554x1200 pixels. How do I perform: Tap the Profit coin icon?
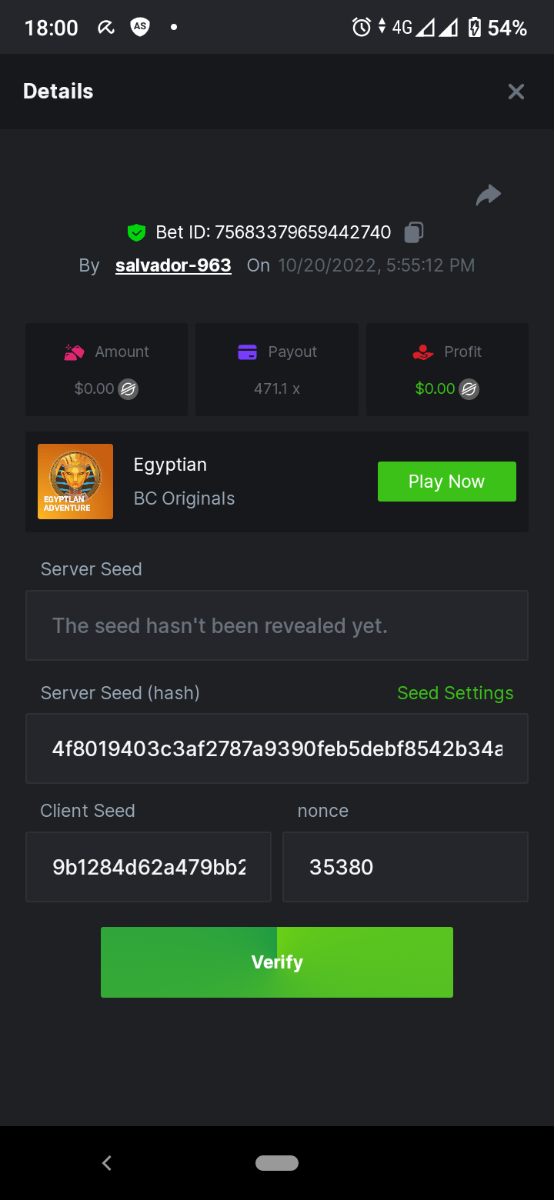tap(469, 389)
